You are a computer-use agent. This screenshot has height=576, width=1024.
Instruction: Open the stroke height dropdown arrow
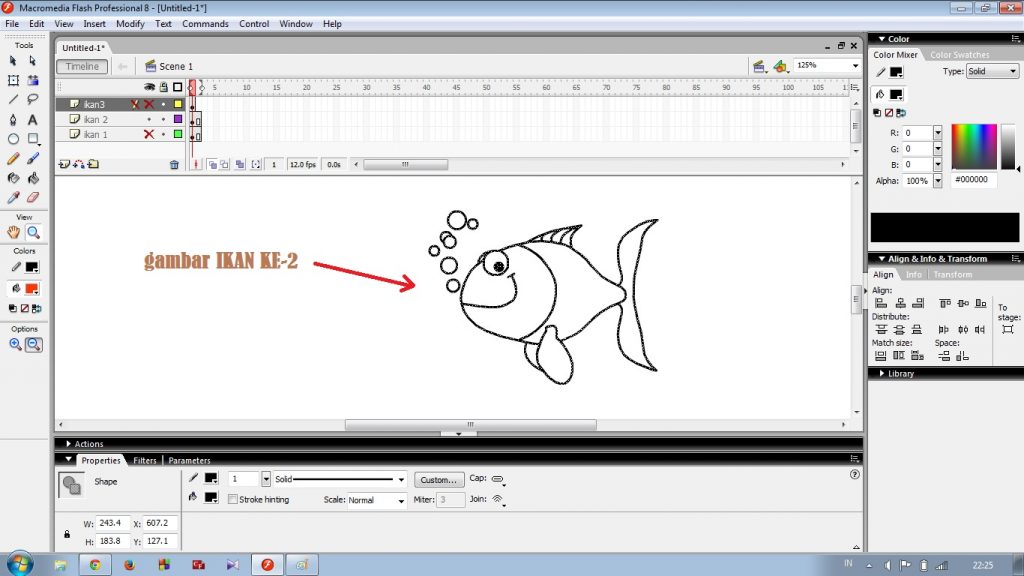266,479
